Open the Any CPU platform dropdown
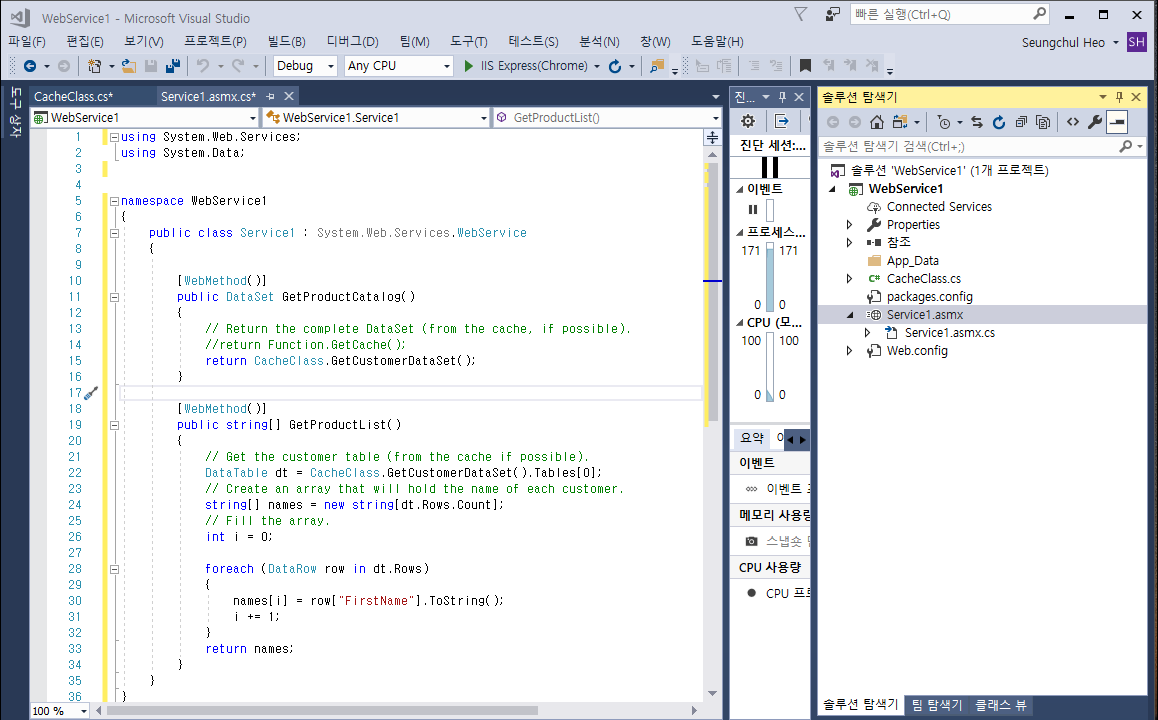 click(398, 66)
